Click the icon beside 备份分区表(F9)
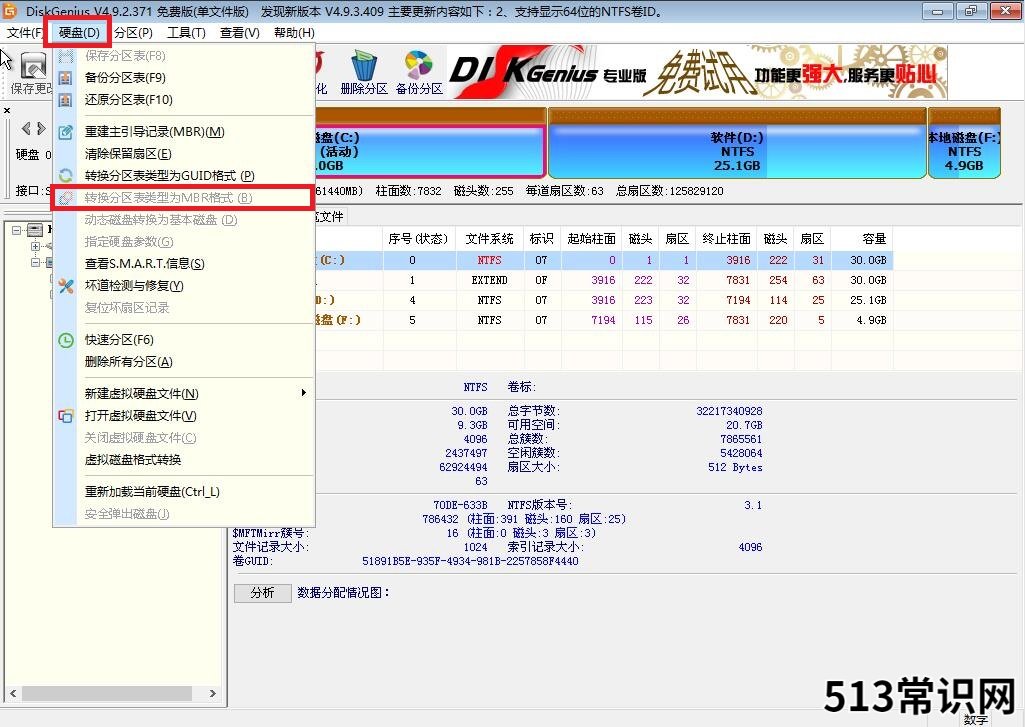The image size is (1025, 727). 65,78
